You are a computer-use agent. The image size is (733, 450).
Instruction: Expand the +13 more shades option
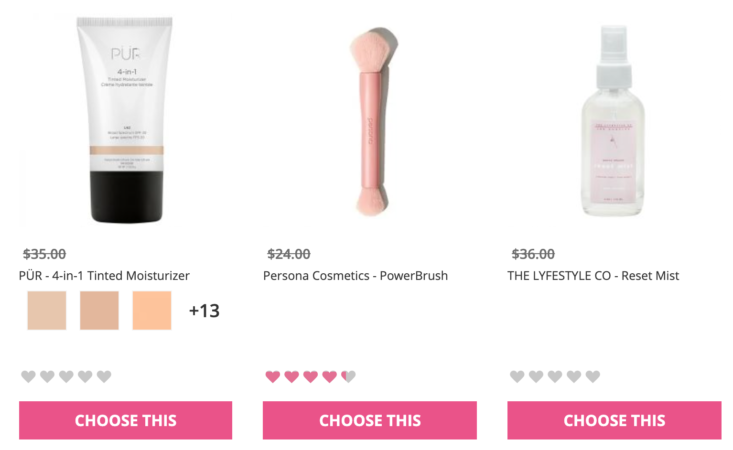pos(204,311)
